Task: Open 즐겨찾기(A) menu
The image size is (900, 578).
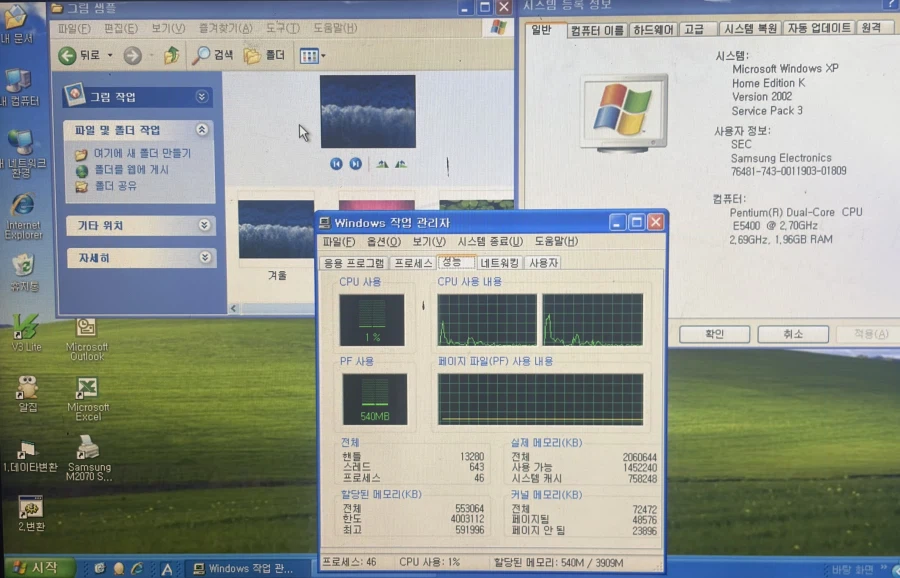Action: coord(225,28)
